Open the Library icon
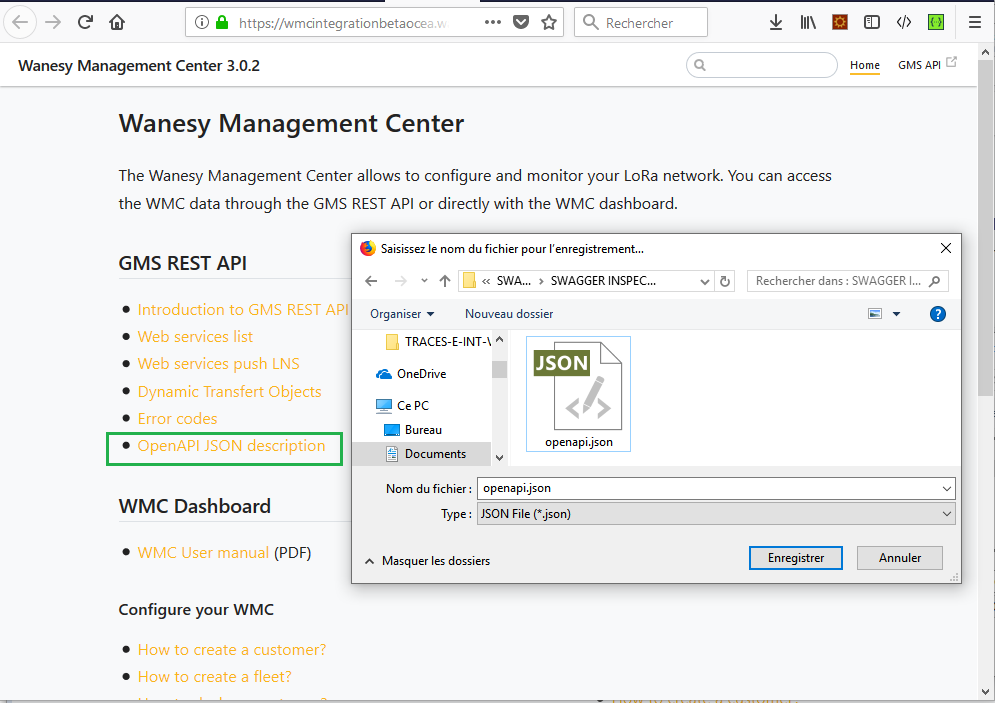 [x=808, y=22]
